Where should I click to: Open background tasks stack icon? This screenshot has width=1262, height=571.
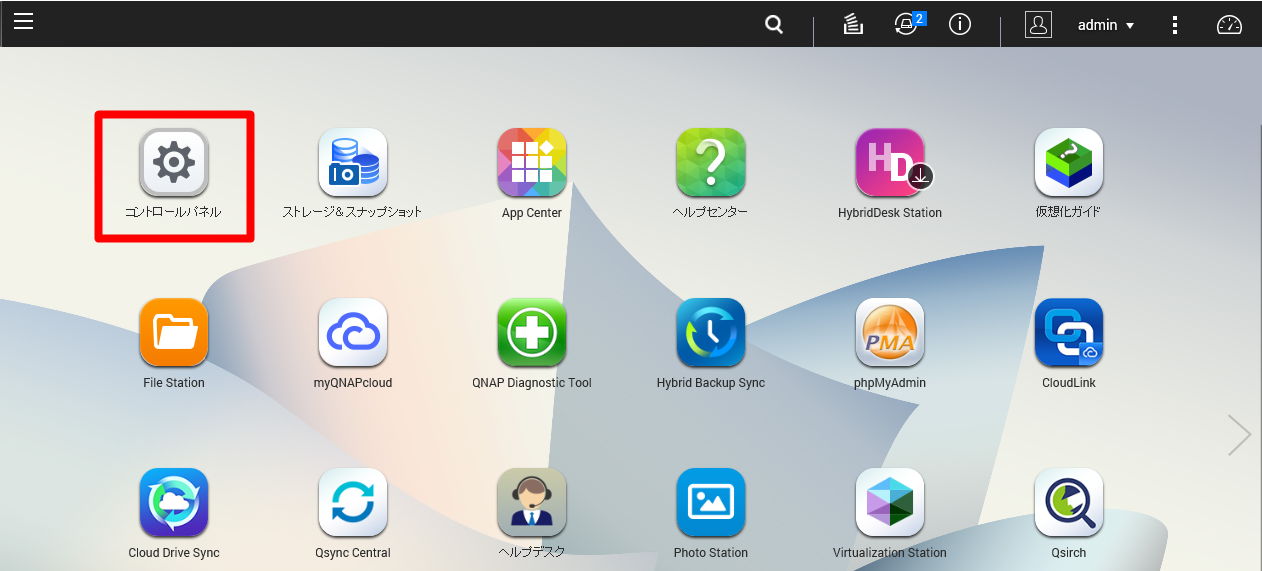pos(853,25)
